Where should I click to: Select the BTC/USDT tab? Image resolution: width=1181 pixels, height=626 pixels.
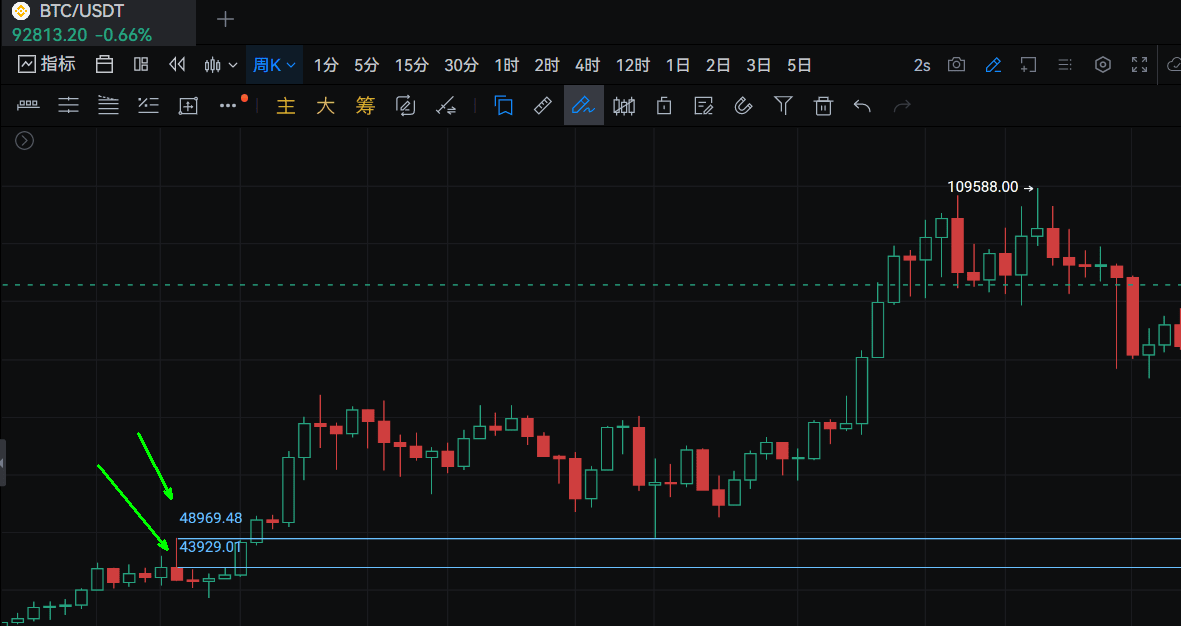[82, 13]
